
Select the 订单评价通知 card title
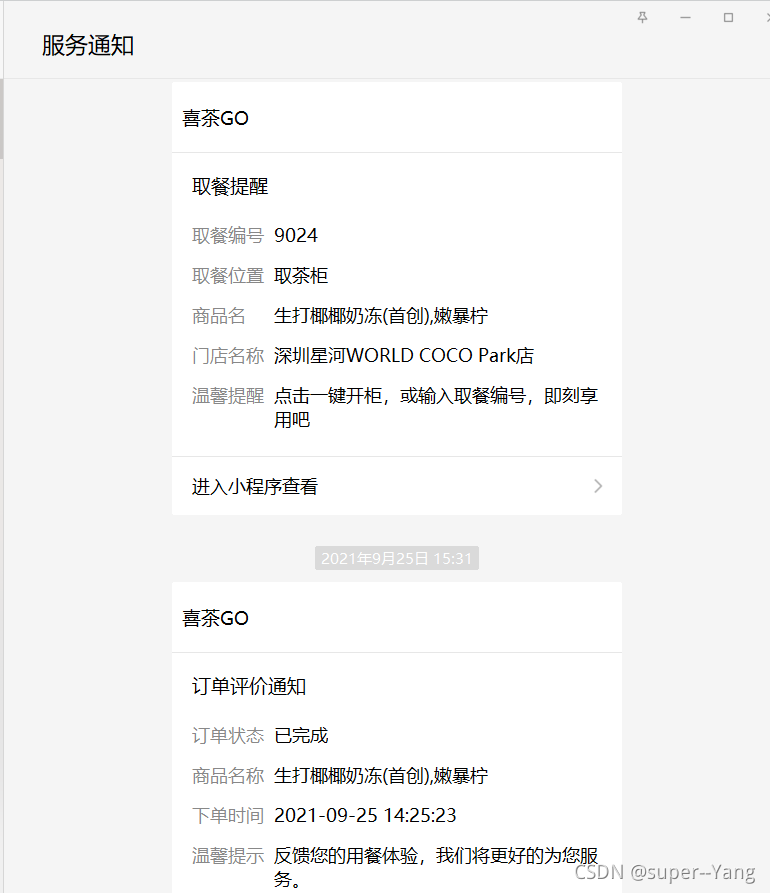click(x=249, y=686)
